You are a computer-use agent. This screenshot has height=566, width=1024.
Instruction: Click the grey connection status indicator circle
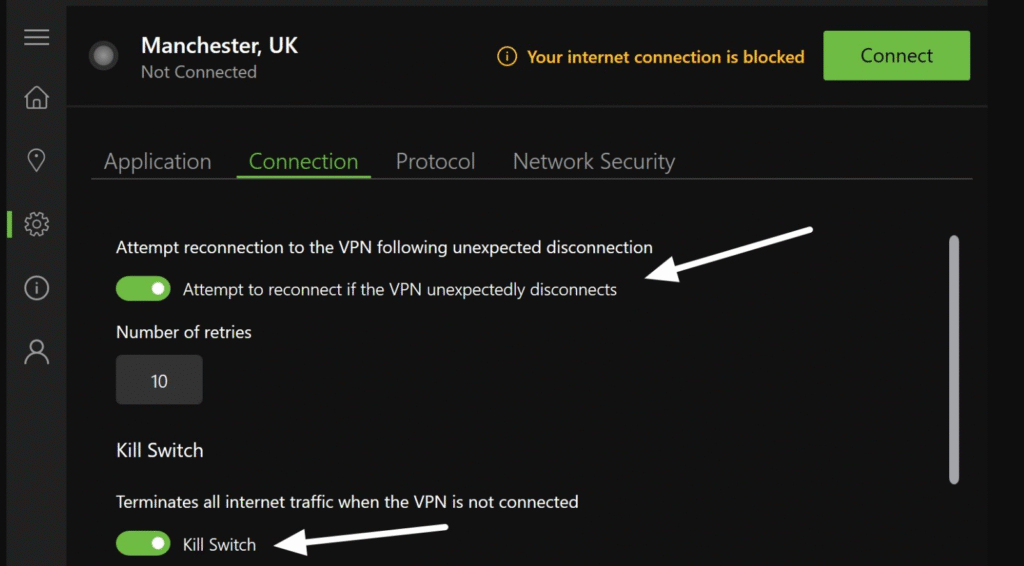[103, 56]
